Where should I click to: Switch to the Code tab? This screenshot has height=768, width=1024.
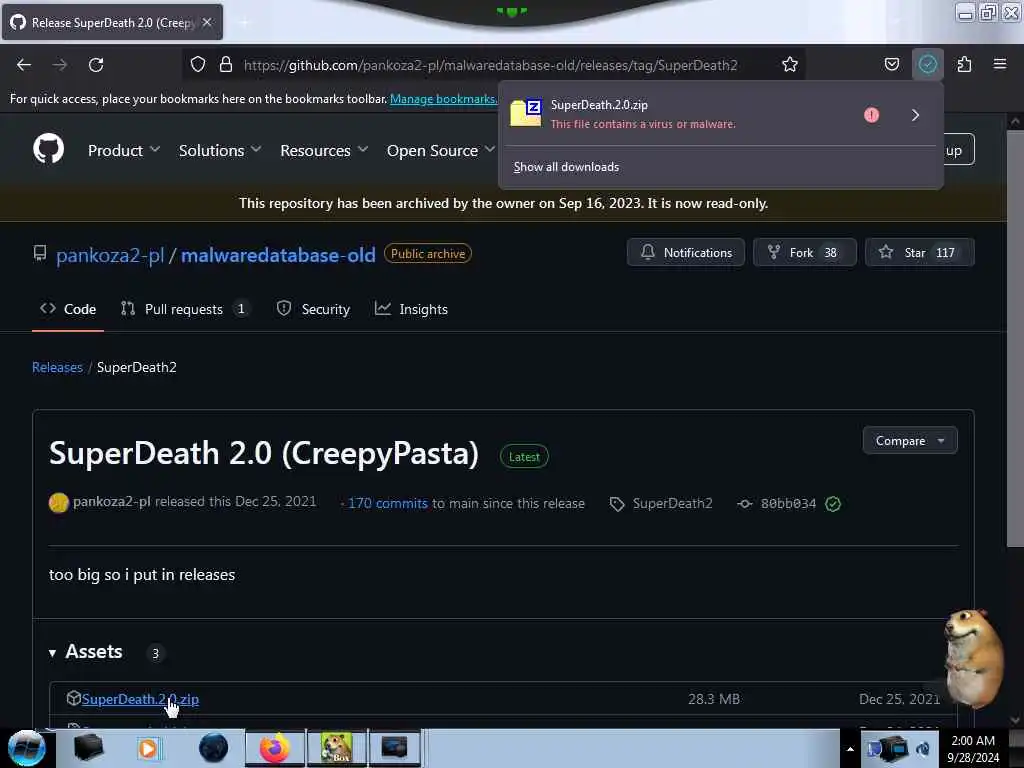point(68,309)
